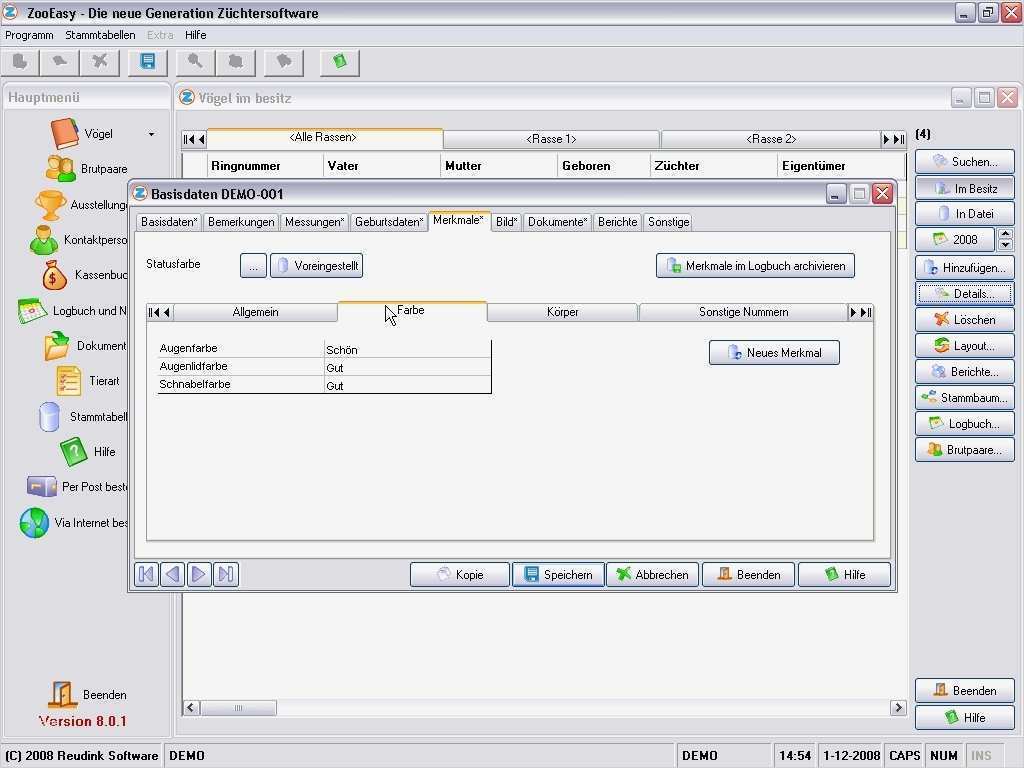Click the Hinzufügen... button

965,268
